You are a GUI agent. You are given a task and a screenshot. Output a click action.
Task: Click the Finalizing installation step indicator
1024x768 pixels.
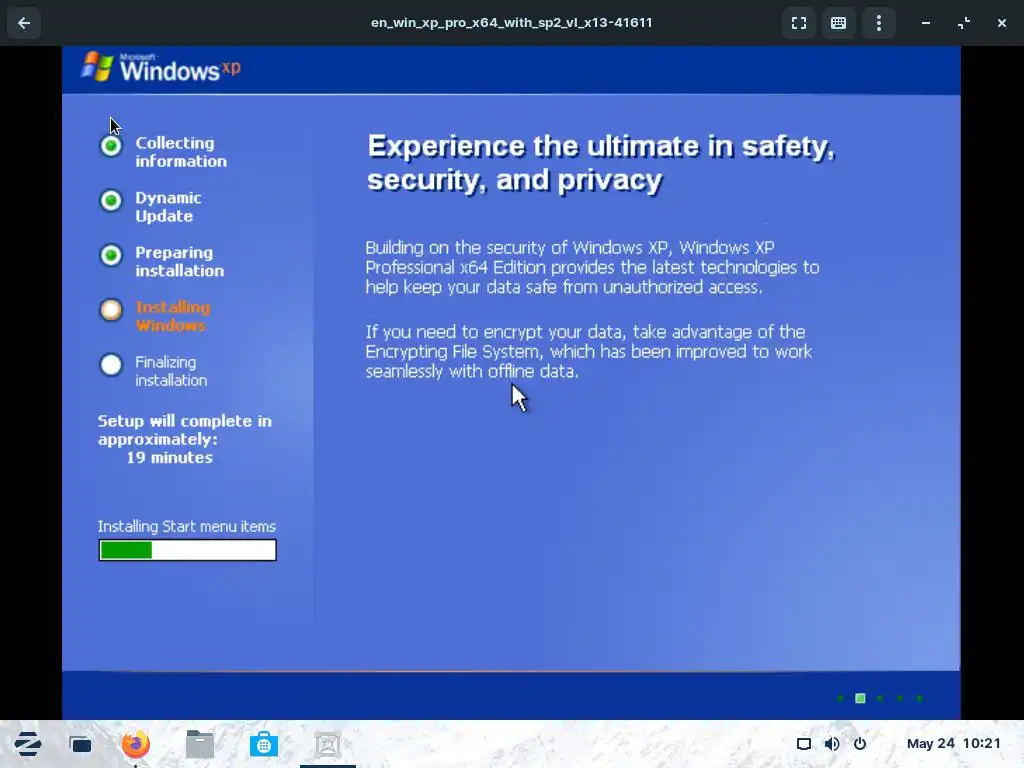click(111, 365)
